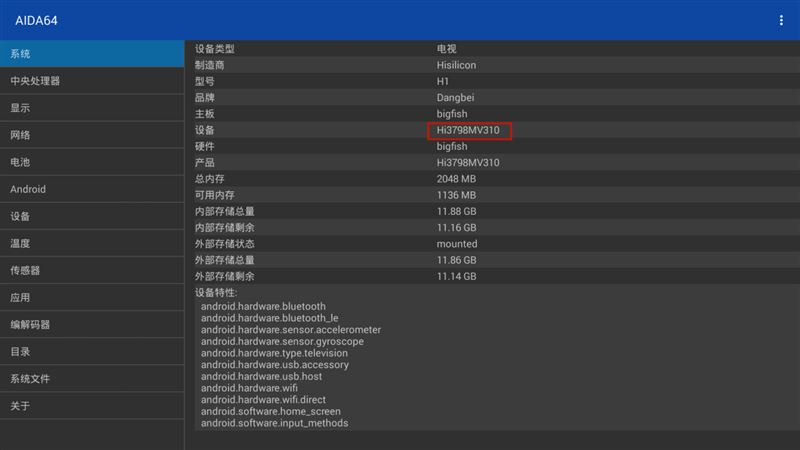Select the 内部存储剩余 value 11.16 GB
The height and width of the screenshot is (450, 800).
click(x=456, y=228)
